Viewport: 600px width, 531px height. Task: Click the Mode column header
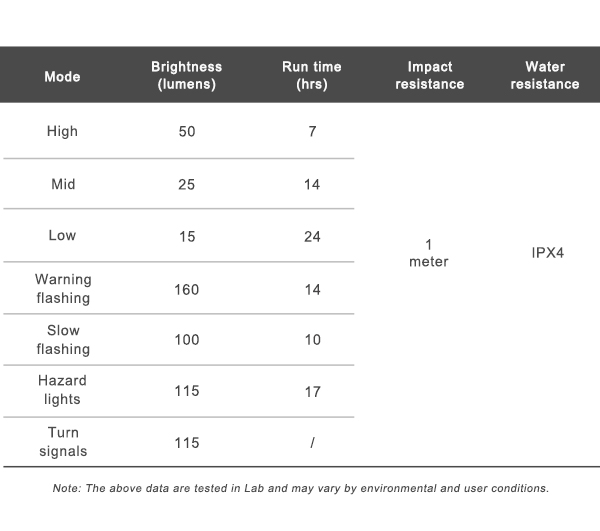(62, 76)
